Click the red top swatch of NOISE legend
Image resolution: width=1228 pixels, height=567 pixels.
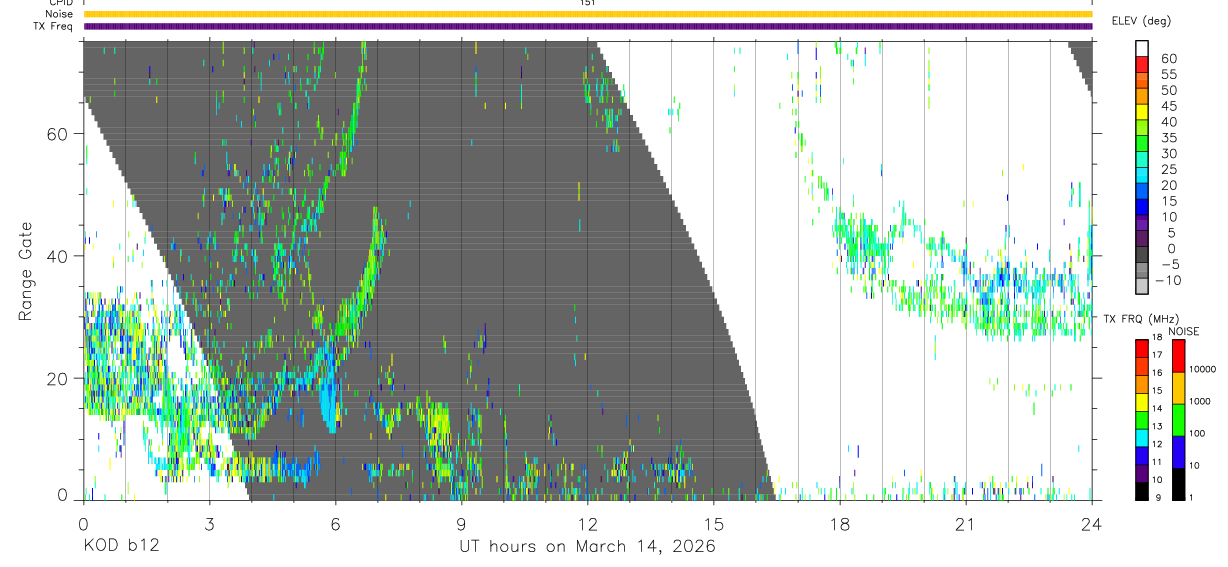coord(1178,355)
